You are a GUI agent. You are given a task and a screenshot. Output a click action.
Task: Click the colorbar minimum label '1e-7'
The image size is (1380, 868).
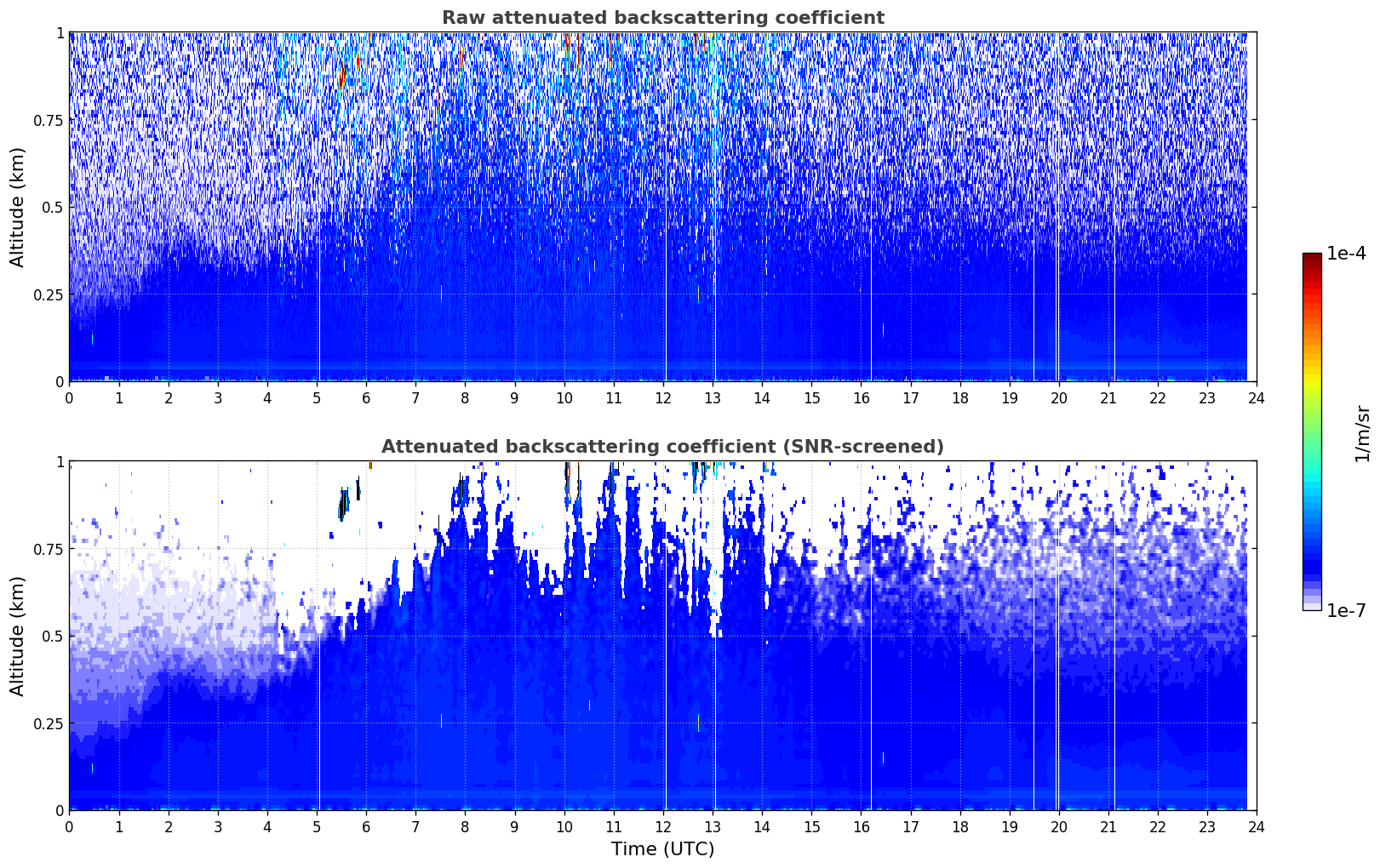pos(1346,610)
